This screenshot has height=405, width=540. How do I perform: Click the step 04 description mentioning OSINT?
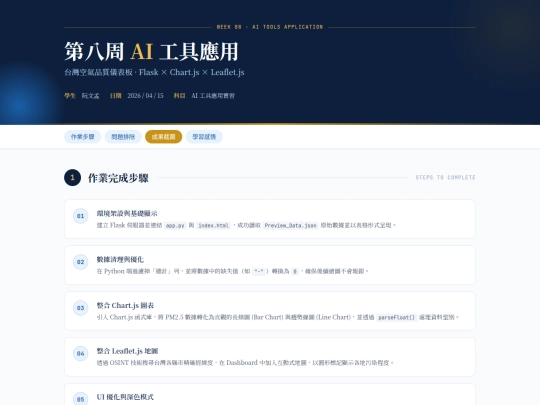[245, 363]
